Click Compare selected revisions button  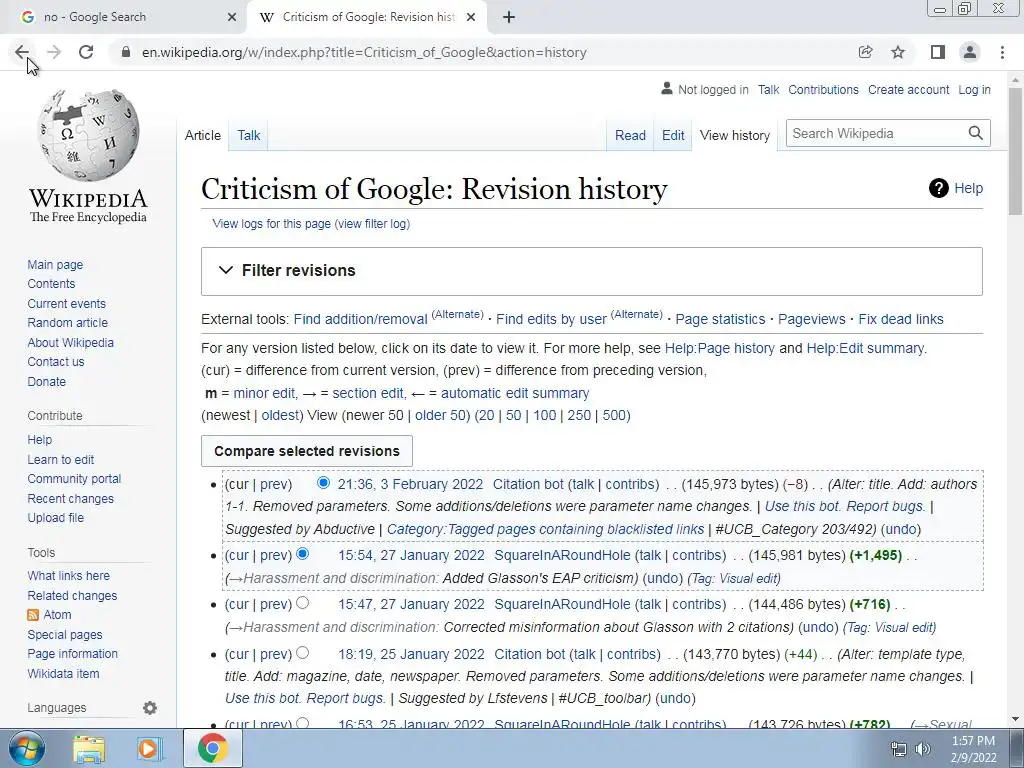pos(307,451)
